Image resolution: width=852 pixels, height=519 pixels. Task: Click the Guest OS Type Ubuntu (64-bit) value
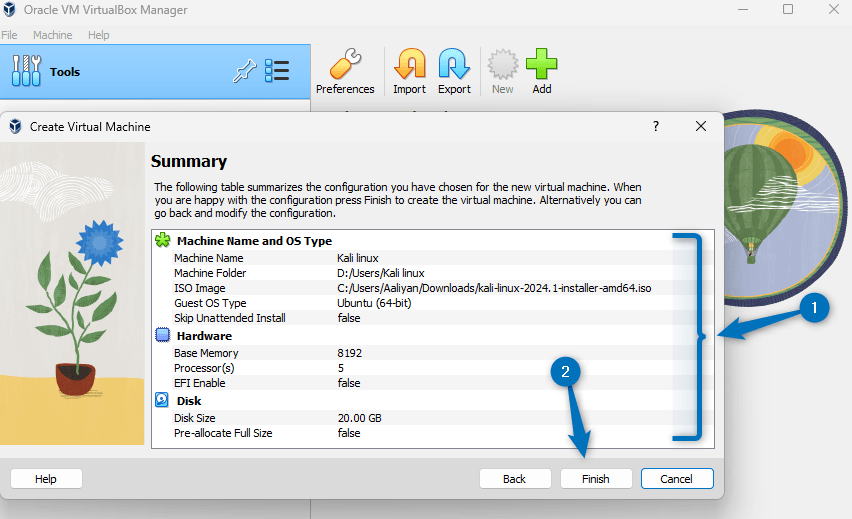pos(374,303)
